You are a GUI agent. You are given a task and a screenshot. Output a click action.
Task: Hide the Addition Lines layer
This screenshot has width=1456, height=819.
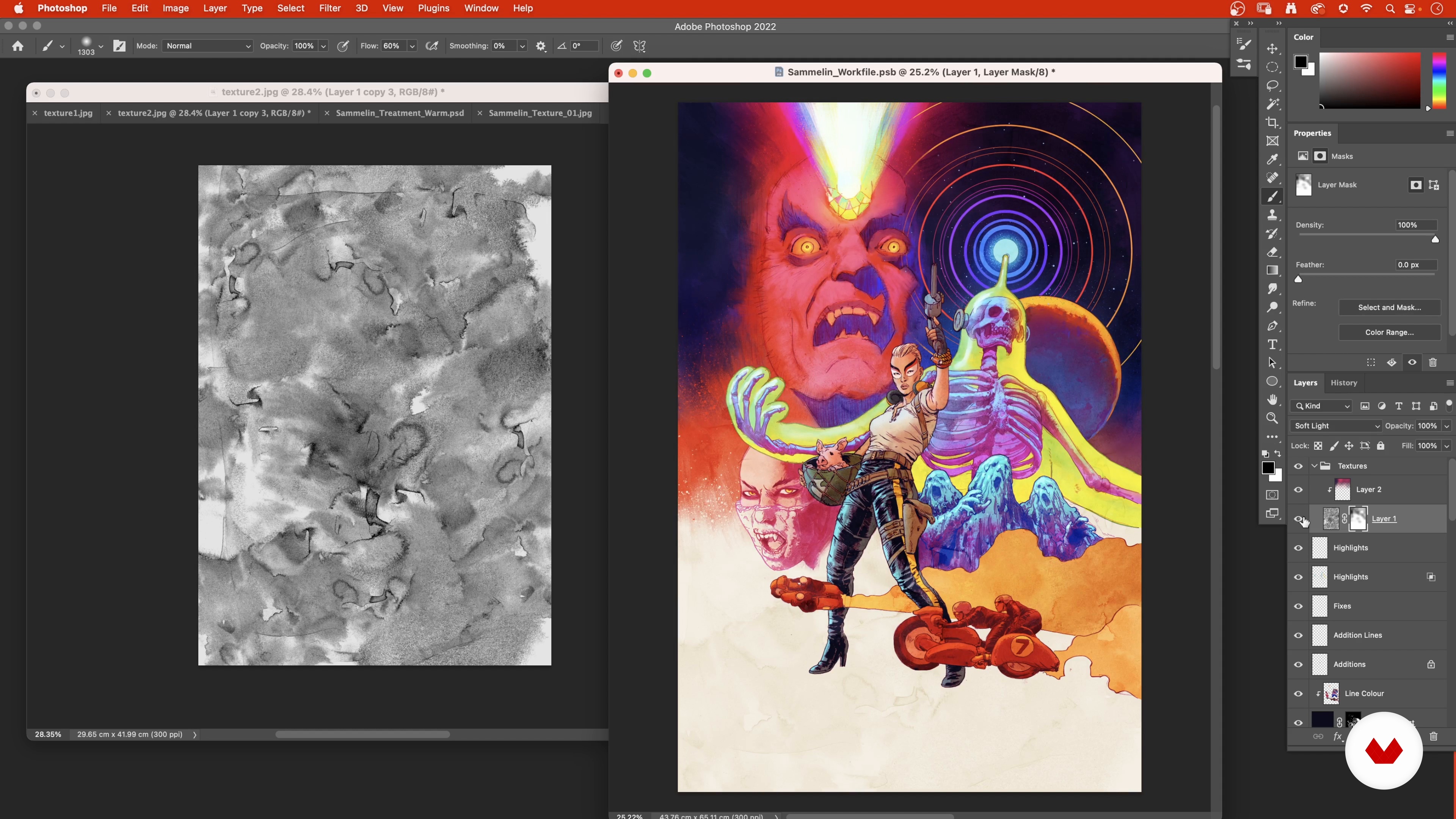[x=1298, y=635]
